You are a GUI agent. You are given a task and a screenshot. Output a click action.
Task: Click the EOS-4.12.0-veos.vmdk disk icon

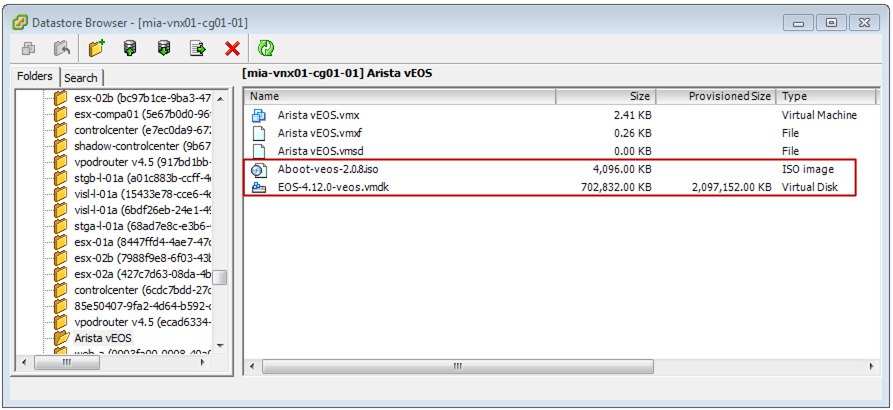[x=259, y=187]
